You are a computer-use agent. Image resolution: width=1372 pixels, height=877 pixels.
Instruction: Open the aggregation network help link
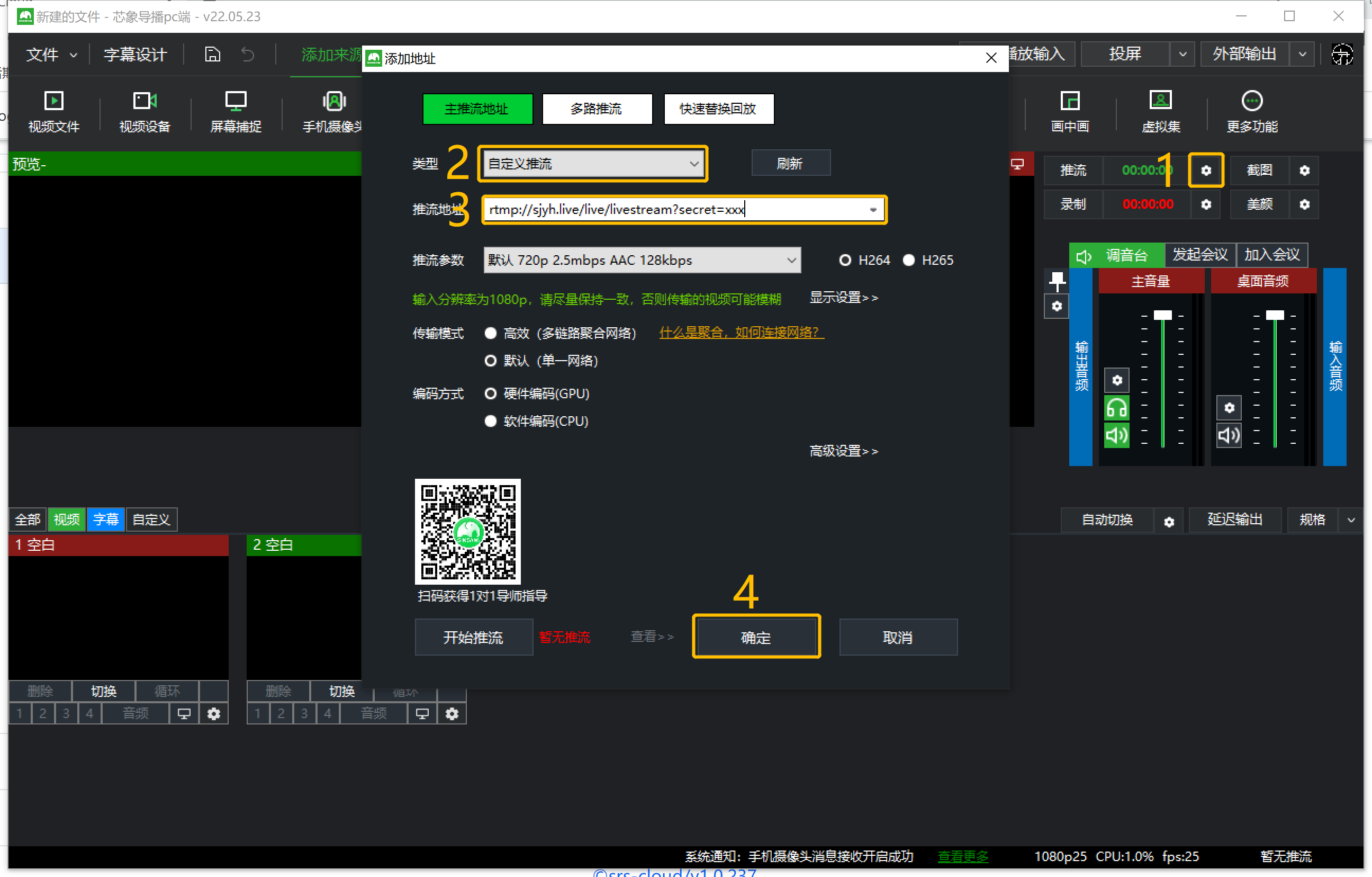click(x=741, y=333)
